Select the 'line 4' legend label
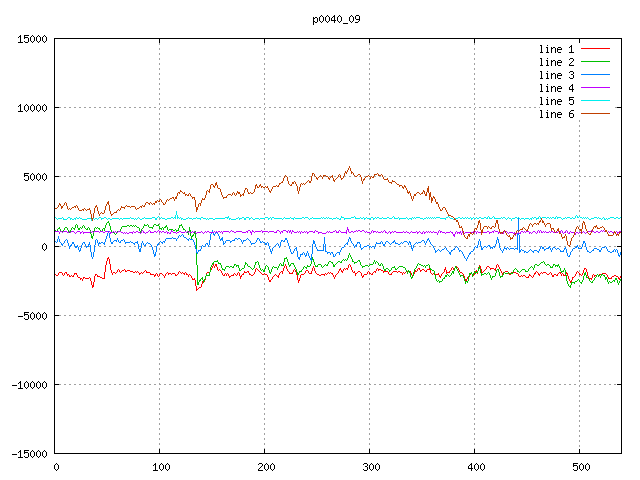 (x=557, y=88)
